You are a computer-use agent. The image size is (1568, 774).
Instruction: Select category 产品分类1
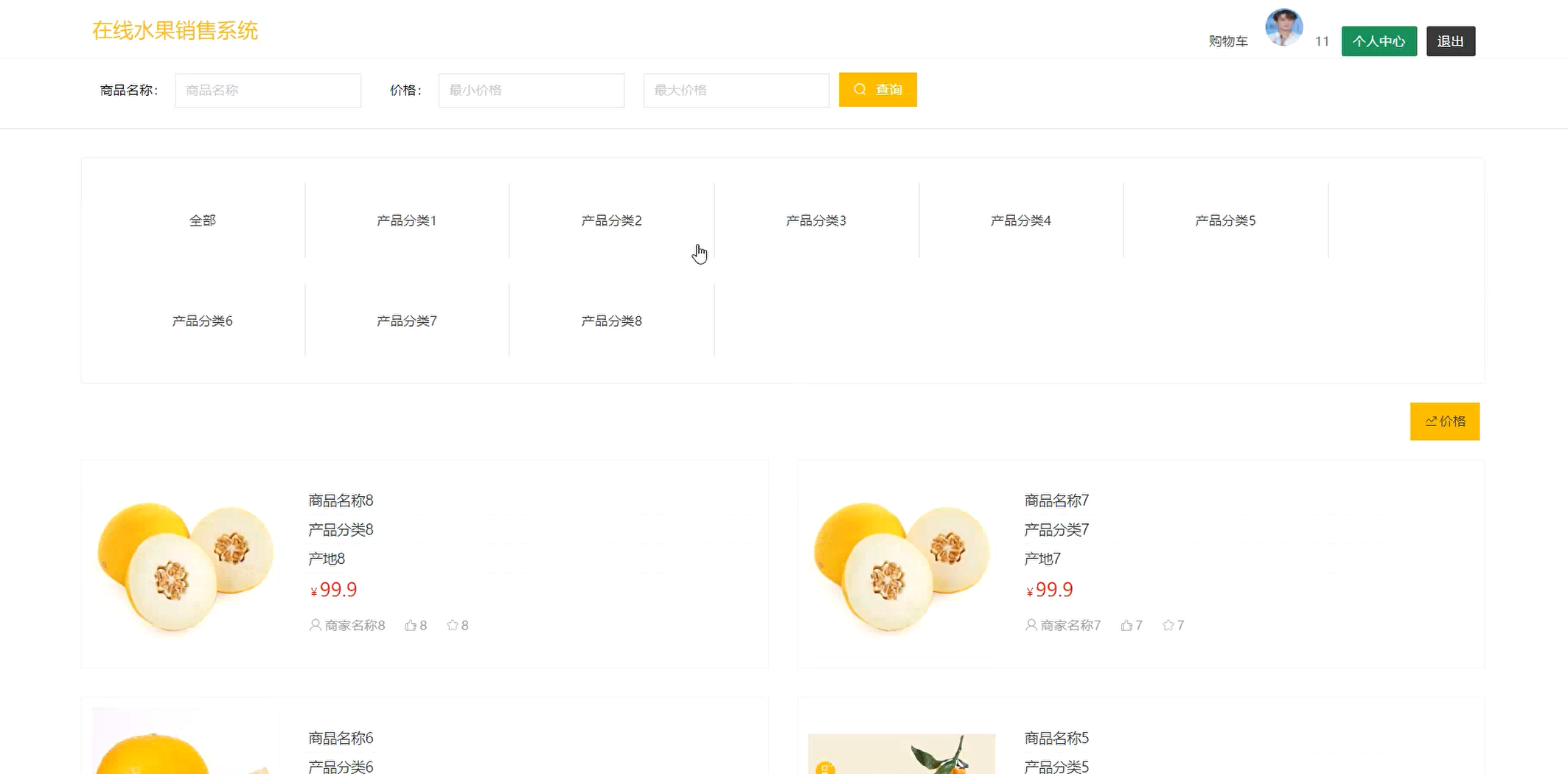pyautogui.click(x=407, y=220)
